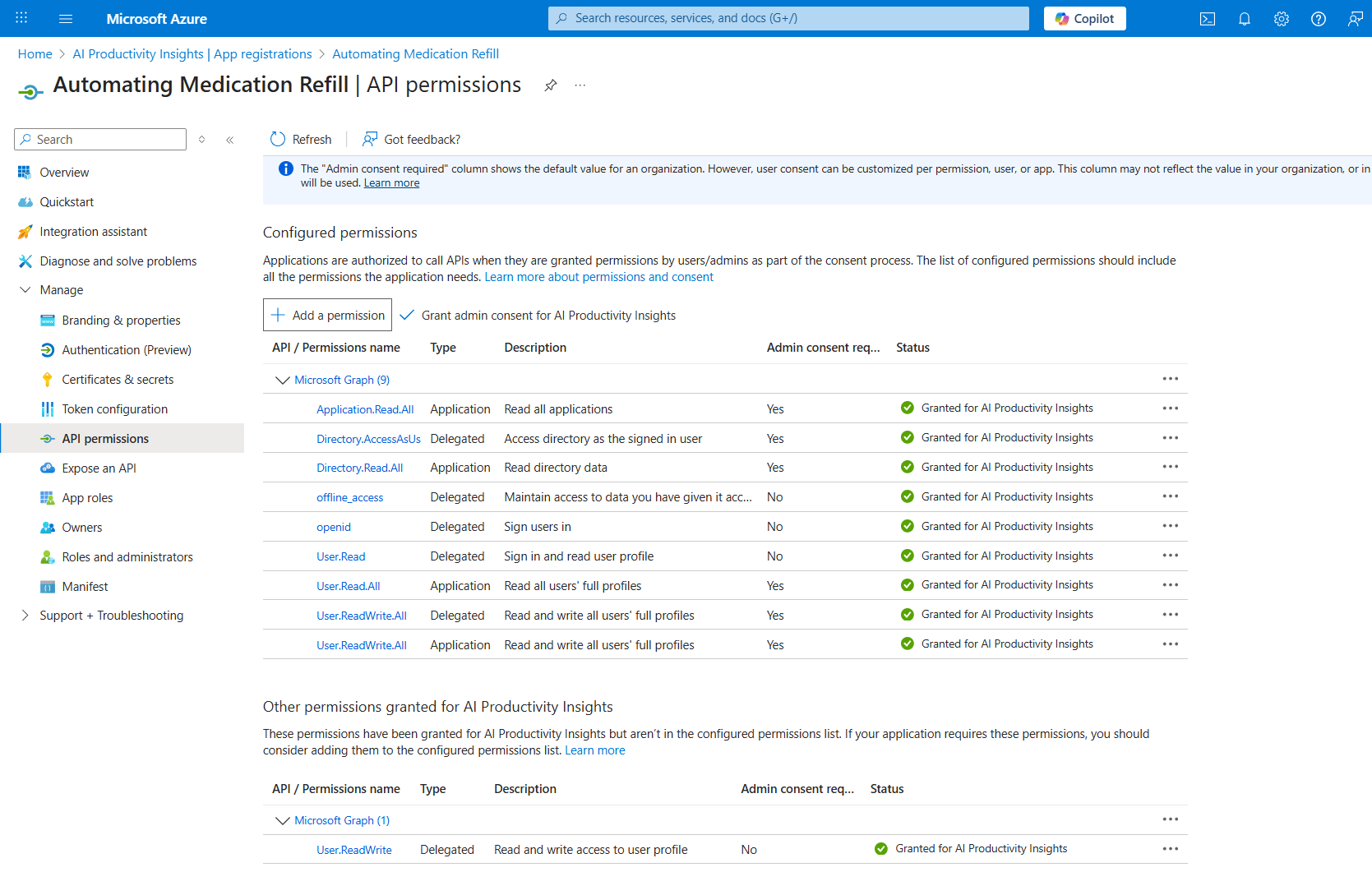This screenshot has width=1372, height=872.
Task: Open Learn more about permissions and consent
Action: pos(599,277)
